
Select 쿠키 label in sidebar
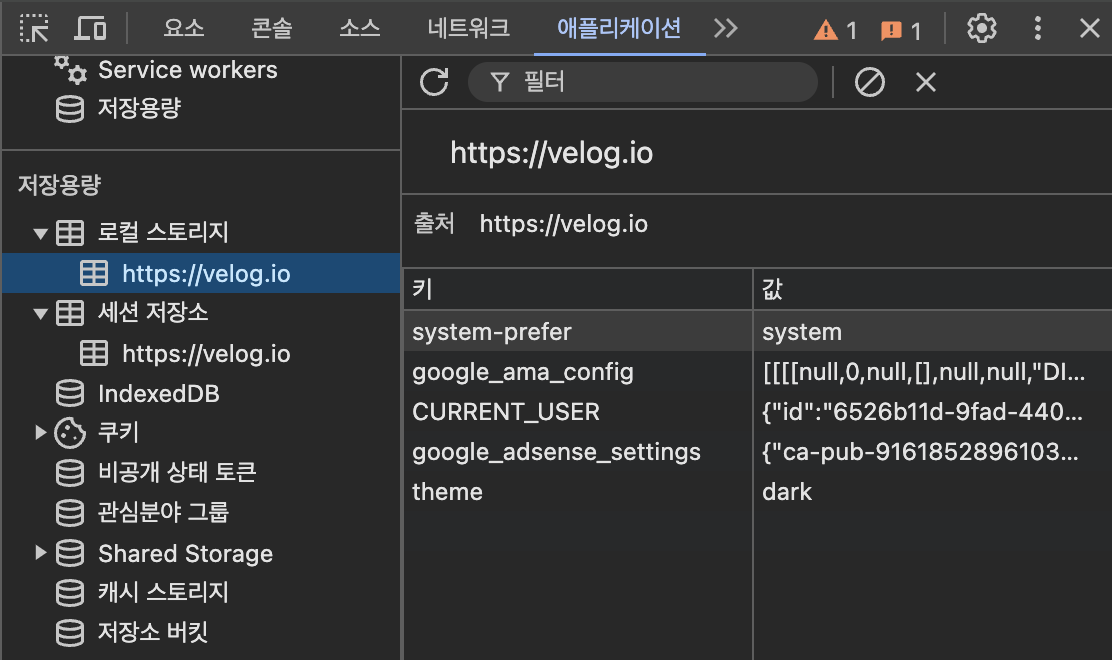pyautogui.click(x=118, y=432)
